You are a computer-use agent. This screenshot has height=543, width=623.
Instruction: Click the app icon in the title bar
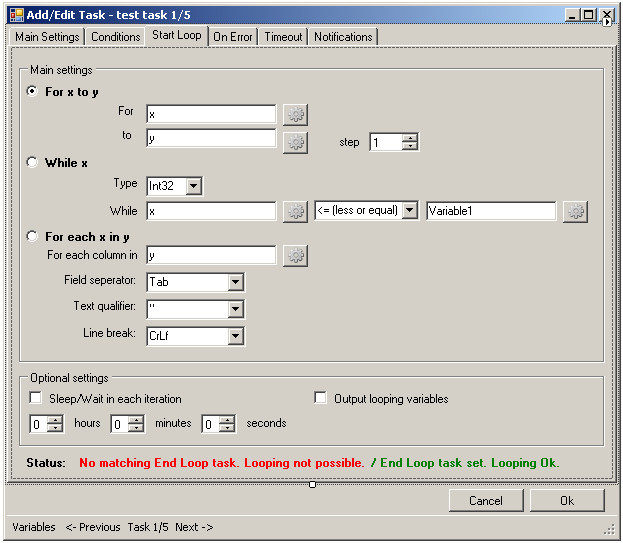point(16,15)
